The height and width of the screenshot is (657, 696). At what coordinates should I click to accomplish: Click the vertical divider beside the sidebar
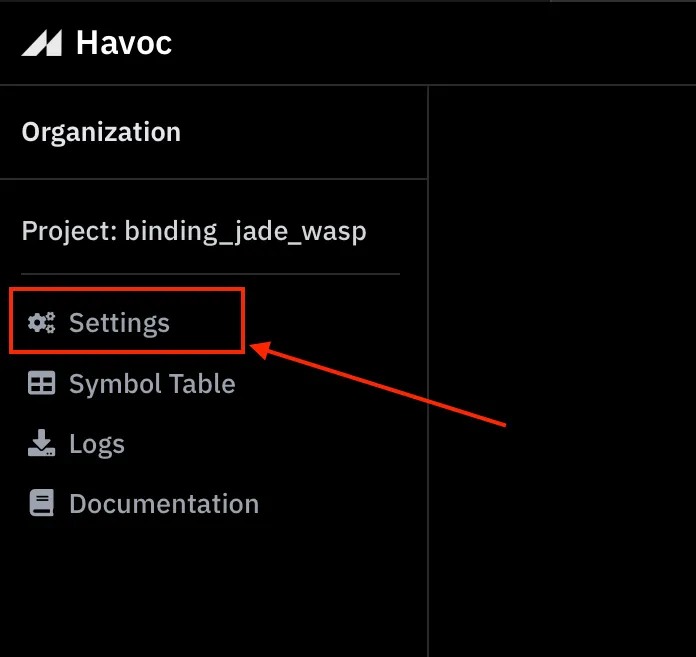(428, 371)
